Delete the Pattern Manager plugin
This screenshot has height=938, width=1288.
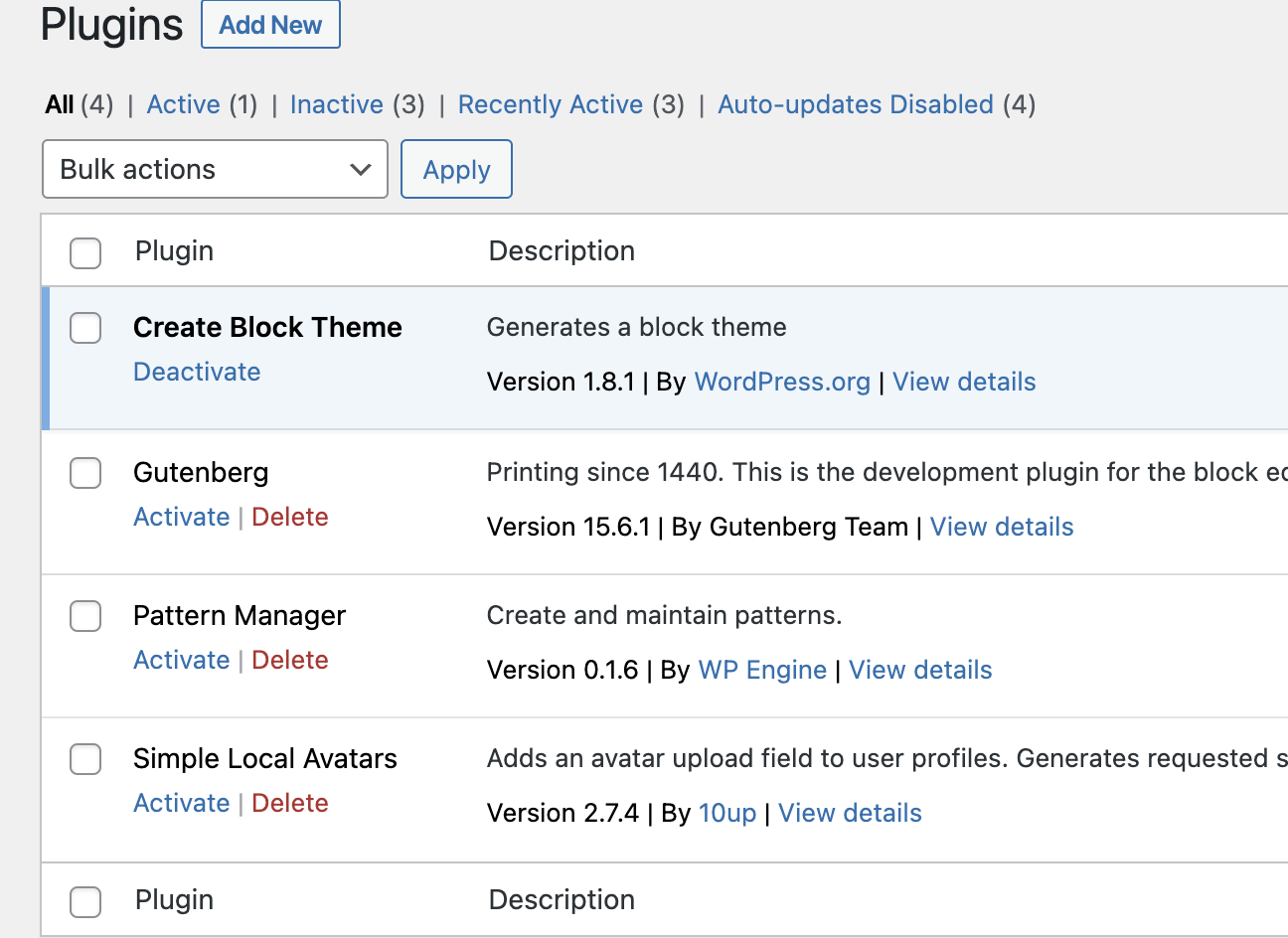(290, 660)
